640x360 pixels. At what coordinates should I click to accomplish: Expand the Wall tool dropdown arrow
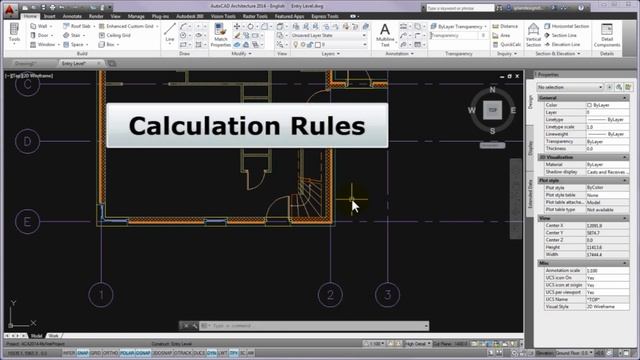point(51,26)
